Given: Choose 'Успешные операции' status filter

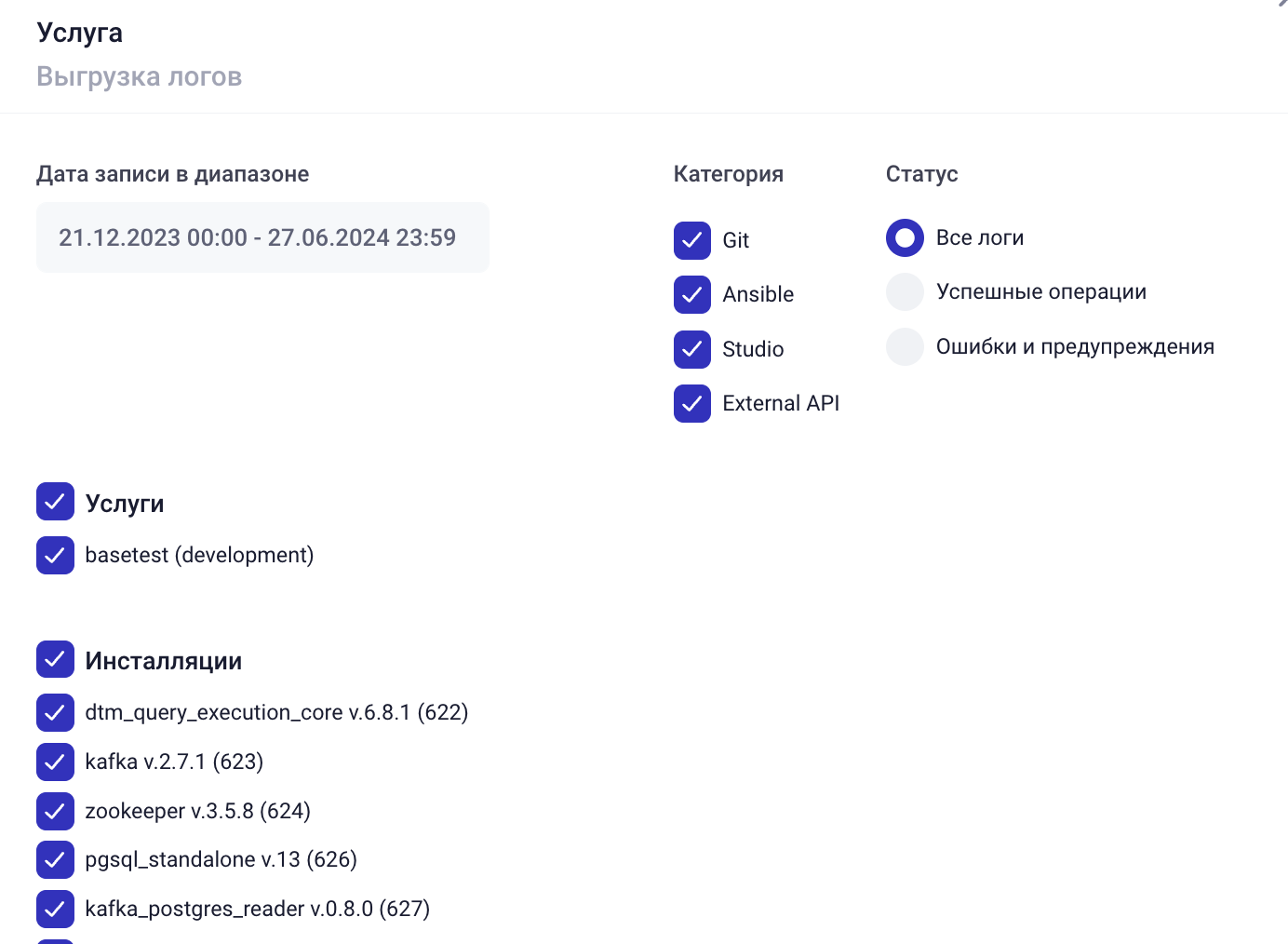Looking at the screenshot, I should pyautogui.click(x=905, y=292).
